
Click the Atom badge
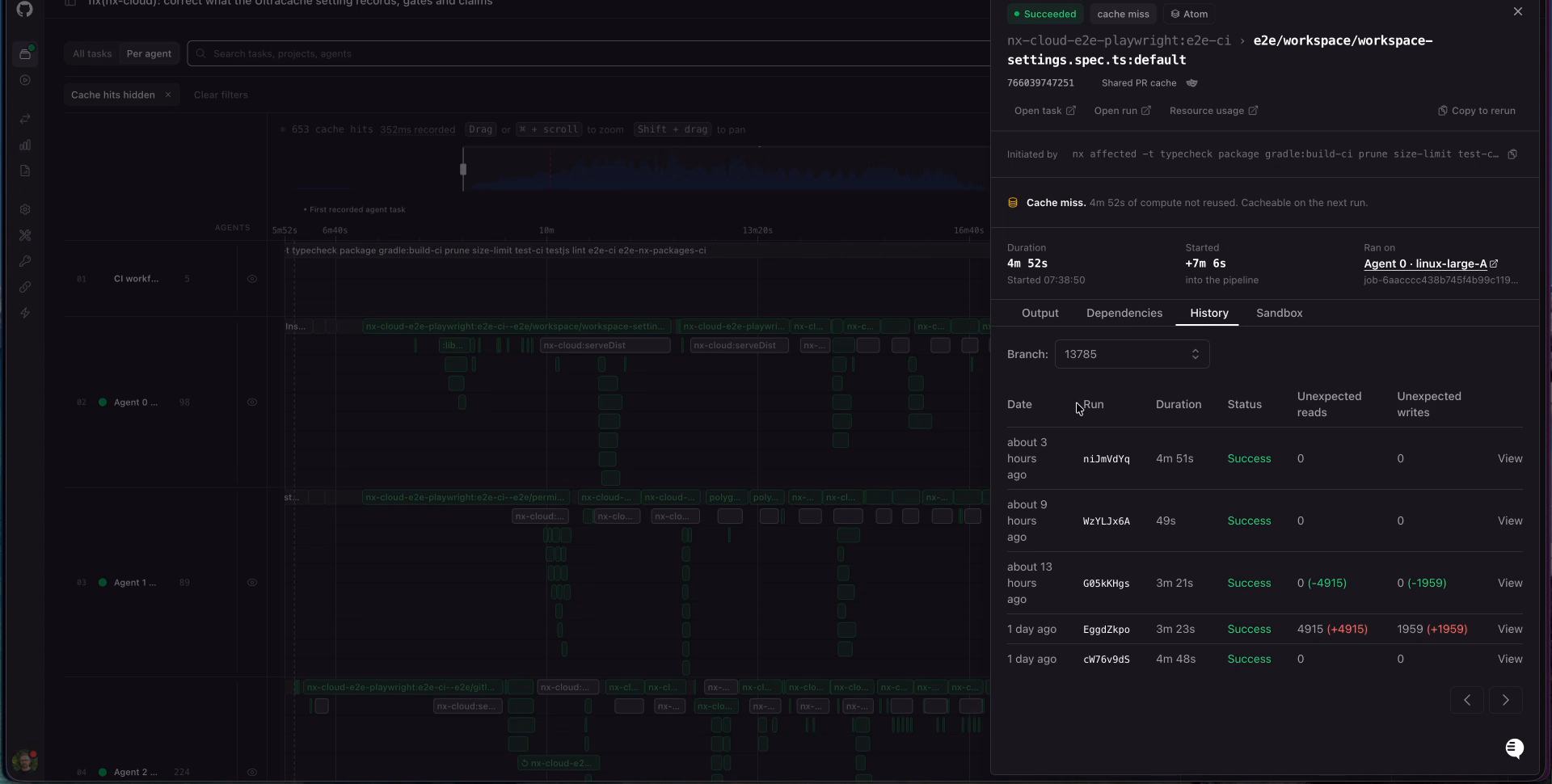1189,14
